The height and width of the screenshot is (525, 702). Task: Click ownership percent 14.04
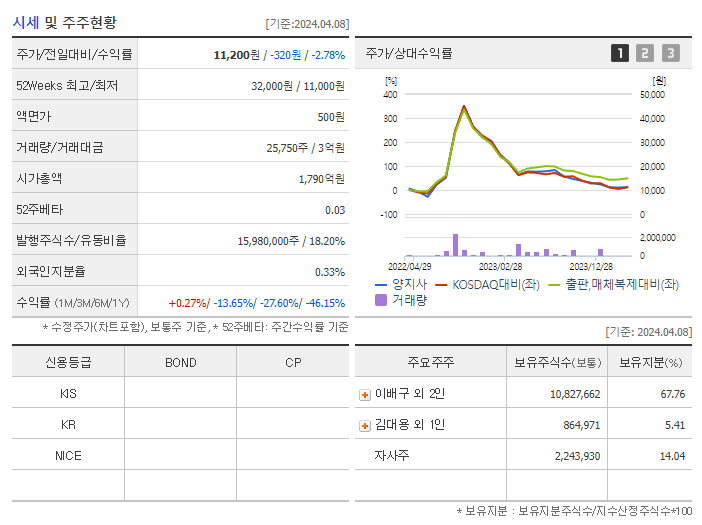pos(672,456)
